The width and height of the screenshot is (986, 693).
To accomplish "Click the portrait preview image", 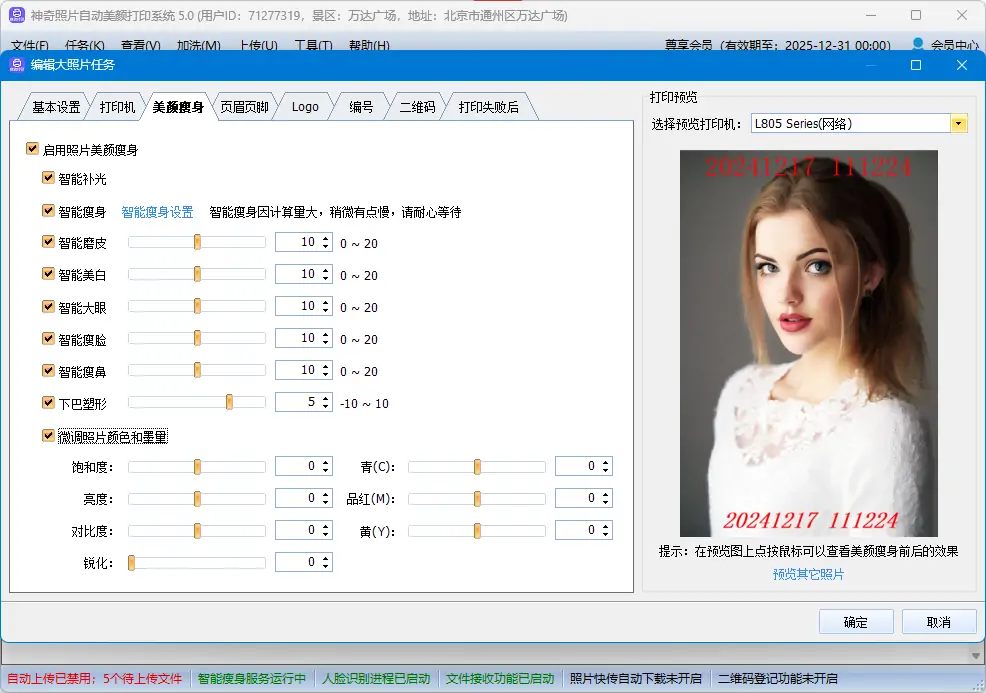I will (808, 343).
